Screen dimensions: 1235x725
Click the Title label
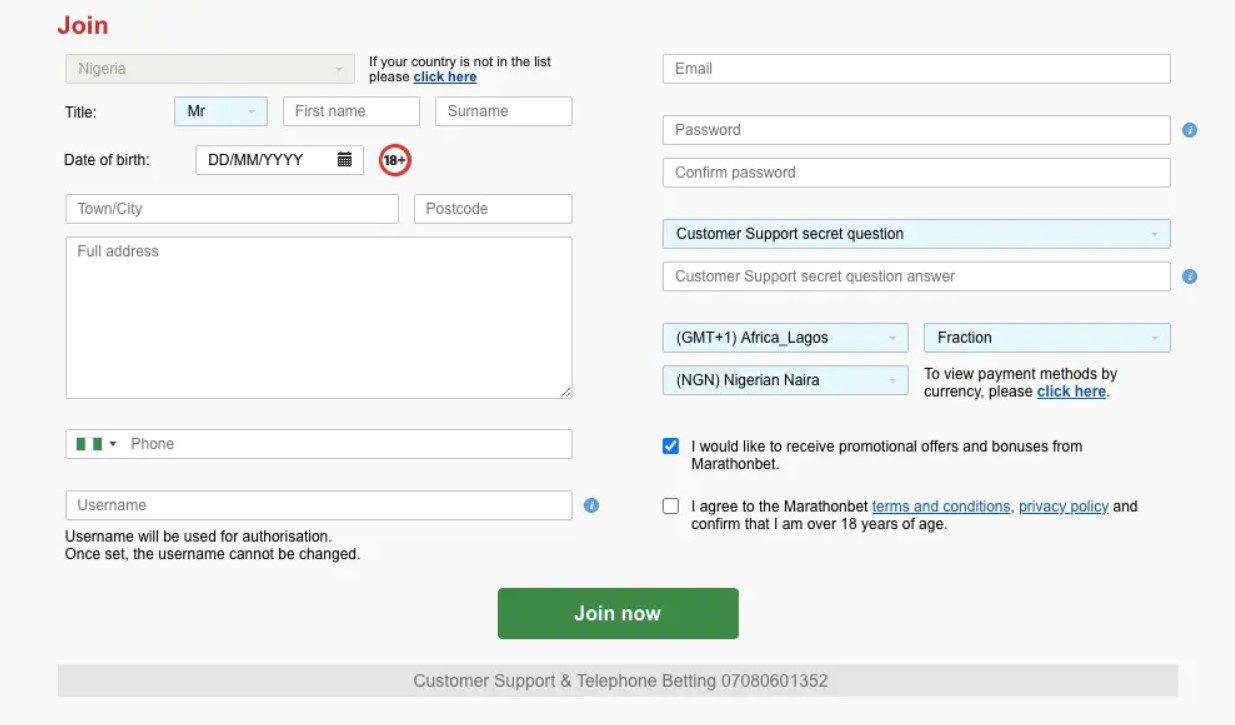81,112
